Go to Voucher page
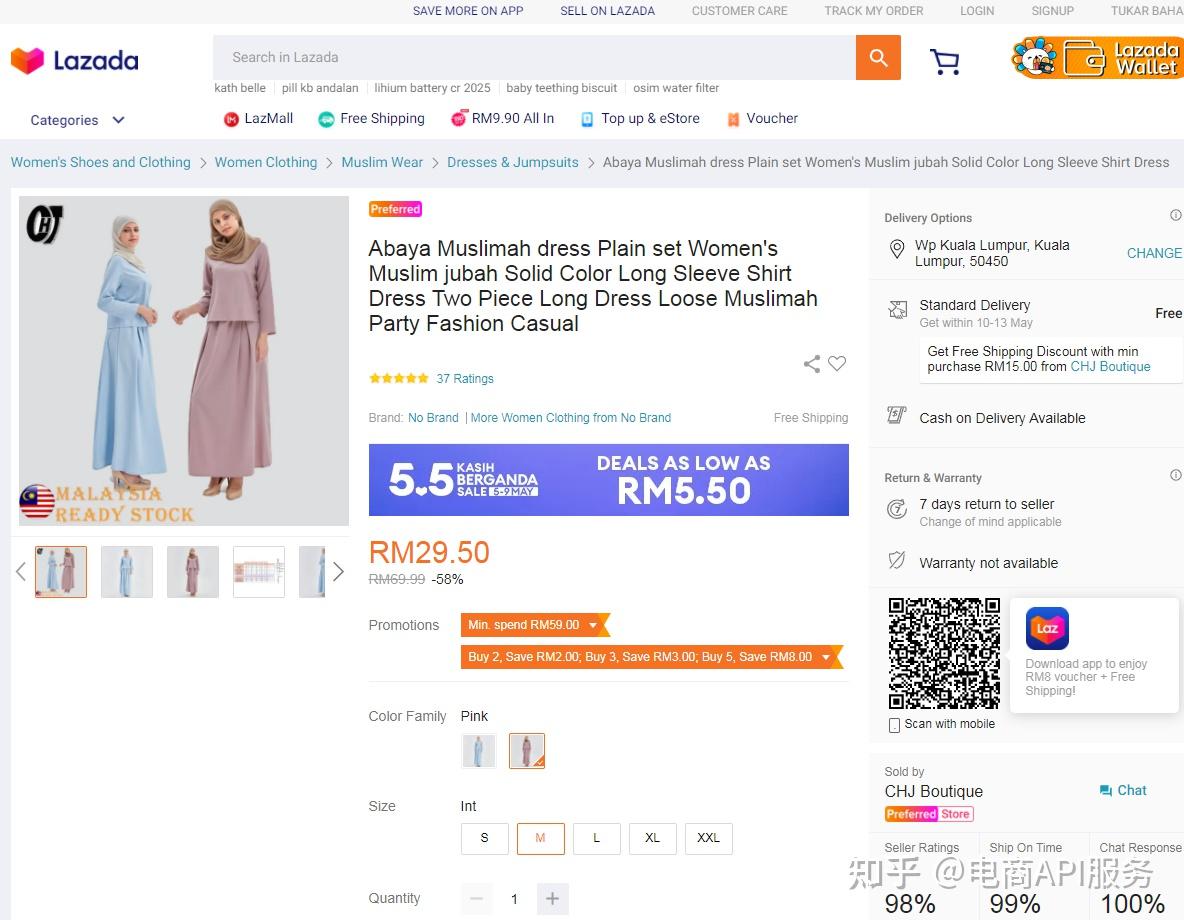The image size is (1184, 920). [x=762, y=118]
